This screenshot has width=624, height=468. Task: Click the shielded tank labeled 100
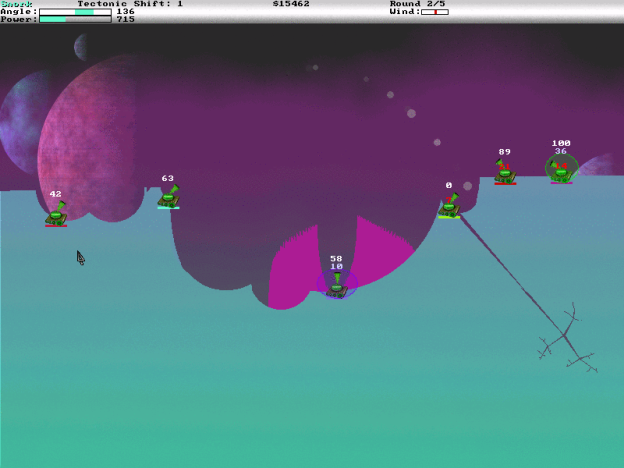561,169
